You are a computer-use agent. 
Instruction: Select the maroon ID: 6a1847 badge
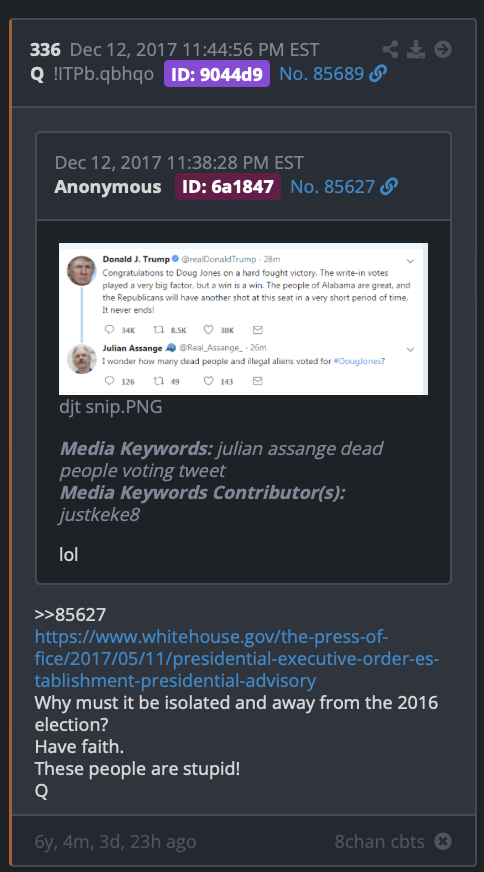228,186
